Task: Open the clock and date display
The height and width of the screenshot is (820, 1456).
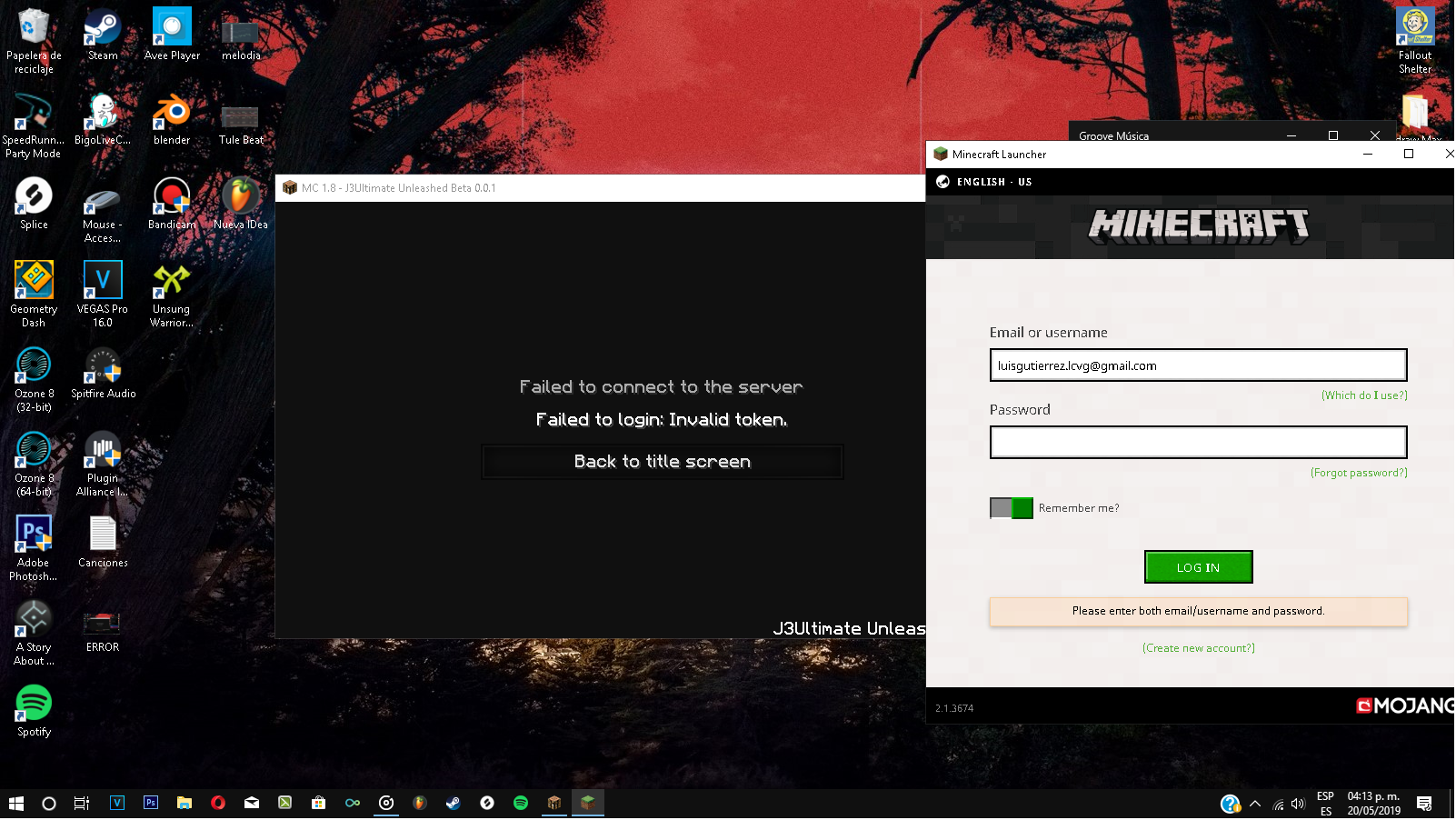Action: click(x=1373, y=805)
